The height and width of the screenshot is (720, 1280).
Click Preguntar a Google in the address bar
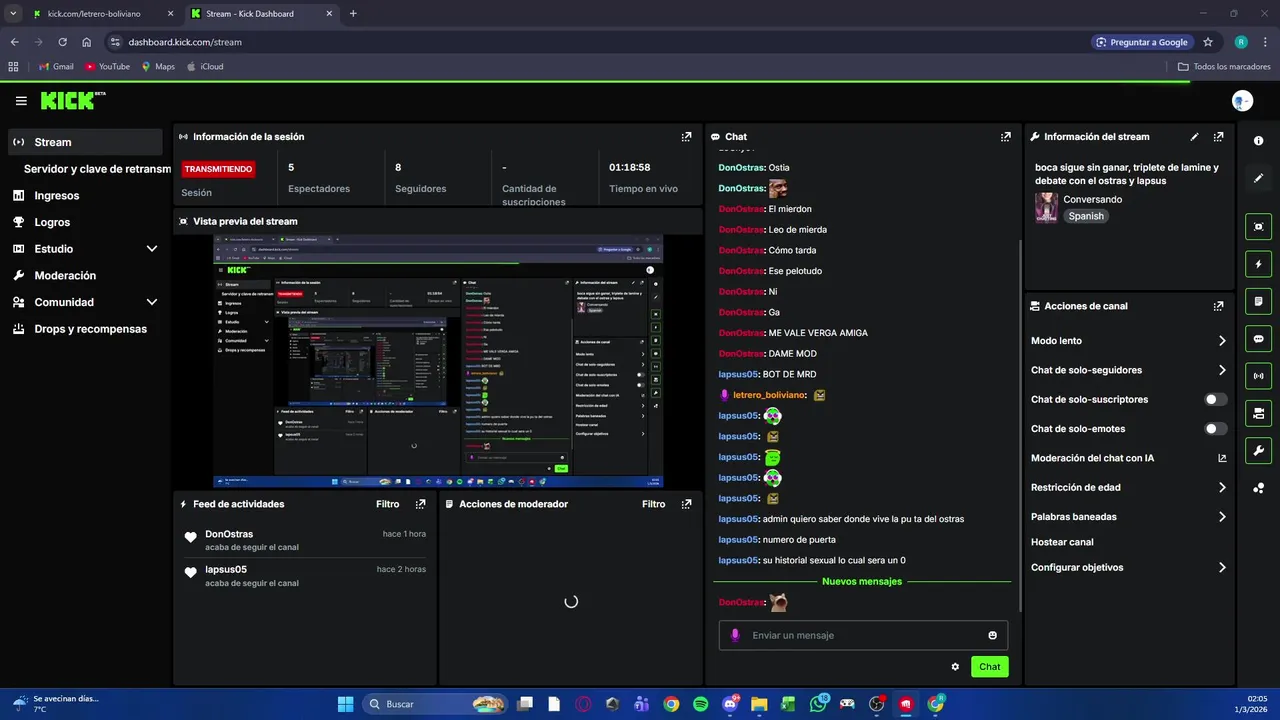(x=1141, y=42)
